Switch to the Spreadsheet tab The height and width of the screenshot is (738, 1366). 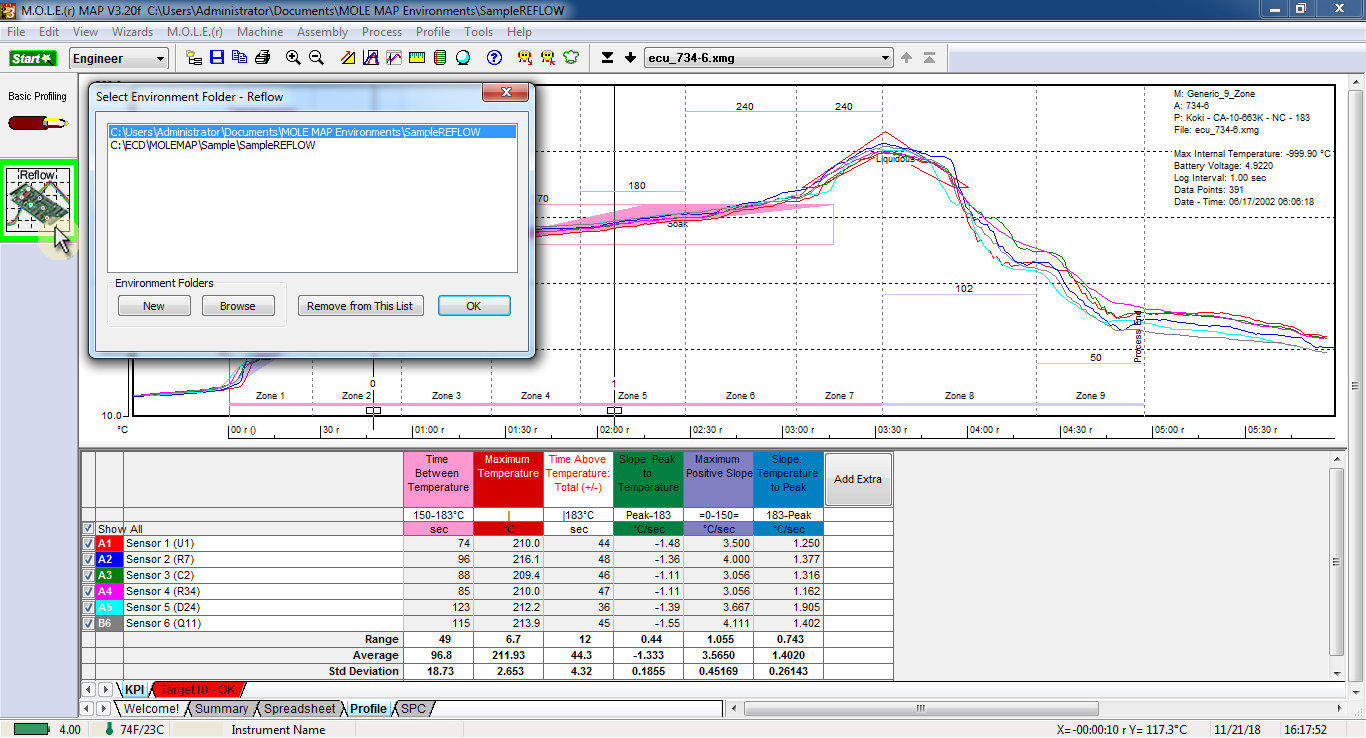(x=299, y=708)
